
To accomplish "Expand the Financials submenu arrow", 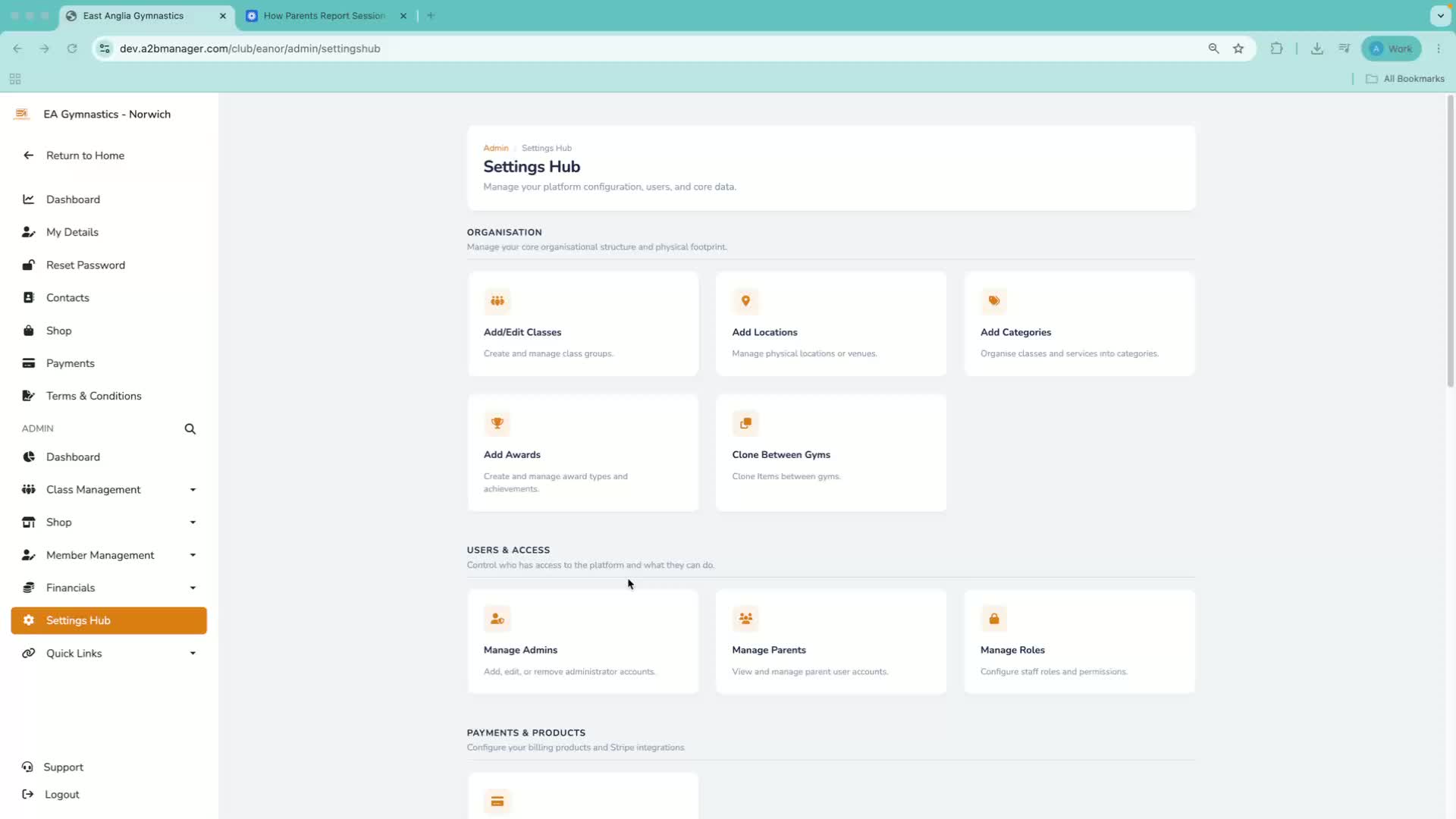I will click(x=193, y=588).
